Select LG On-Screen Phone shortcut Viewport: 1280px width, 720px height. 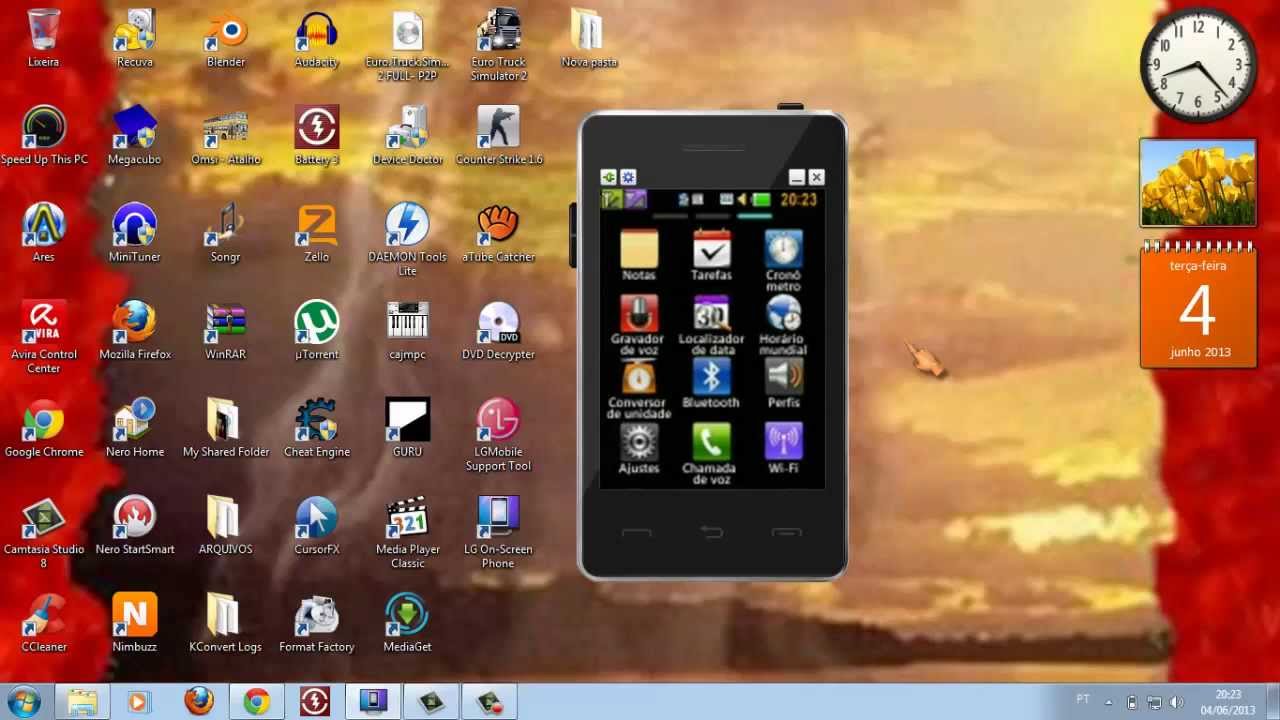tap(498, 531)
